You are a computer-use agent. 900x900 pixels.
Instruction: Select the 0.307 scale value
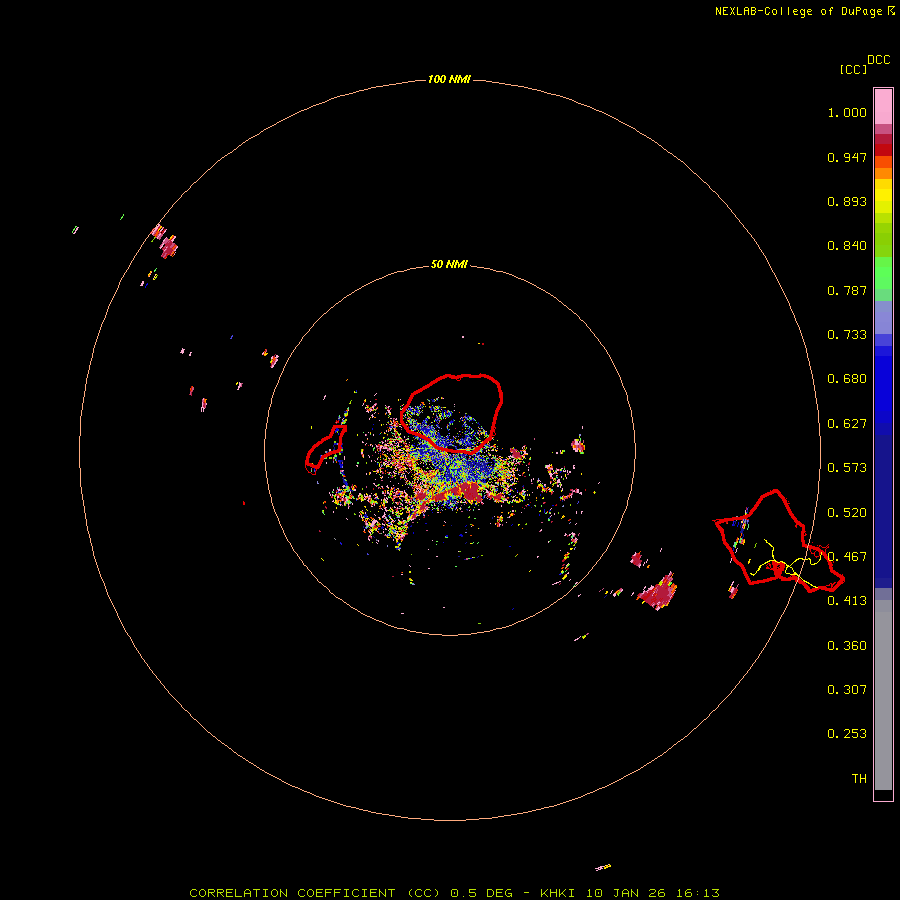click(x=847, y=690)
